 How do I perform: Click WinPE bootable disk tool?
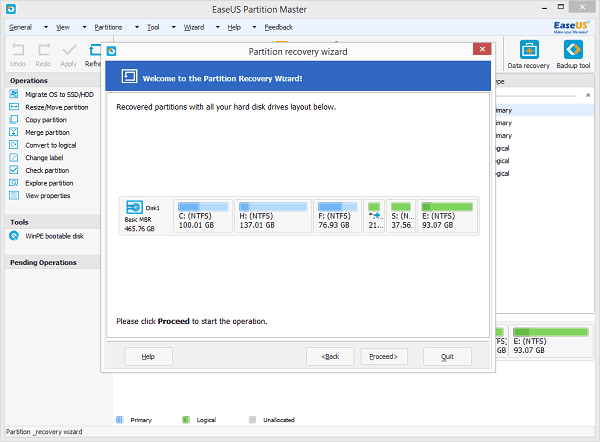(54, 236)
